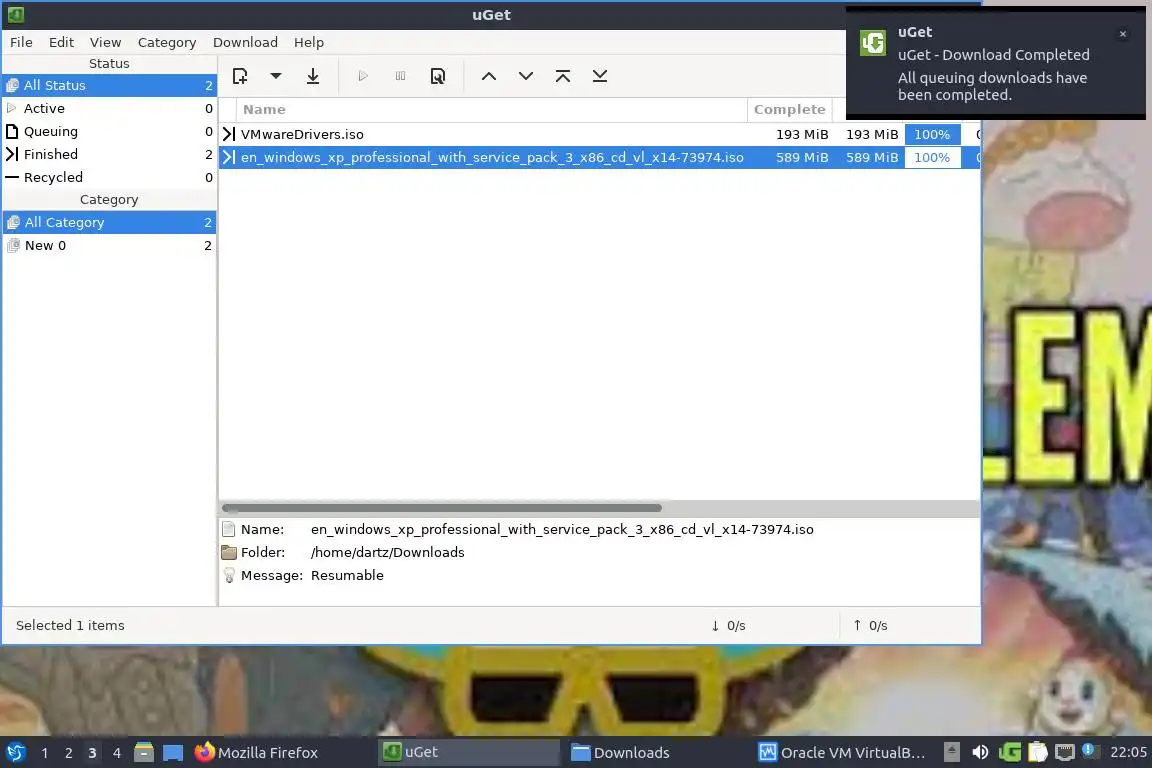
Task: Click the Set Runnable play icon
Action: [x=363, y=76]
